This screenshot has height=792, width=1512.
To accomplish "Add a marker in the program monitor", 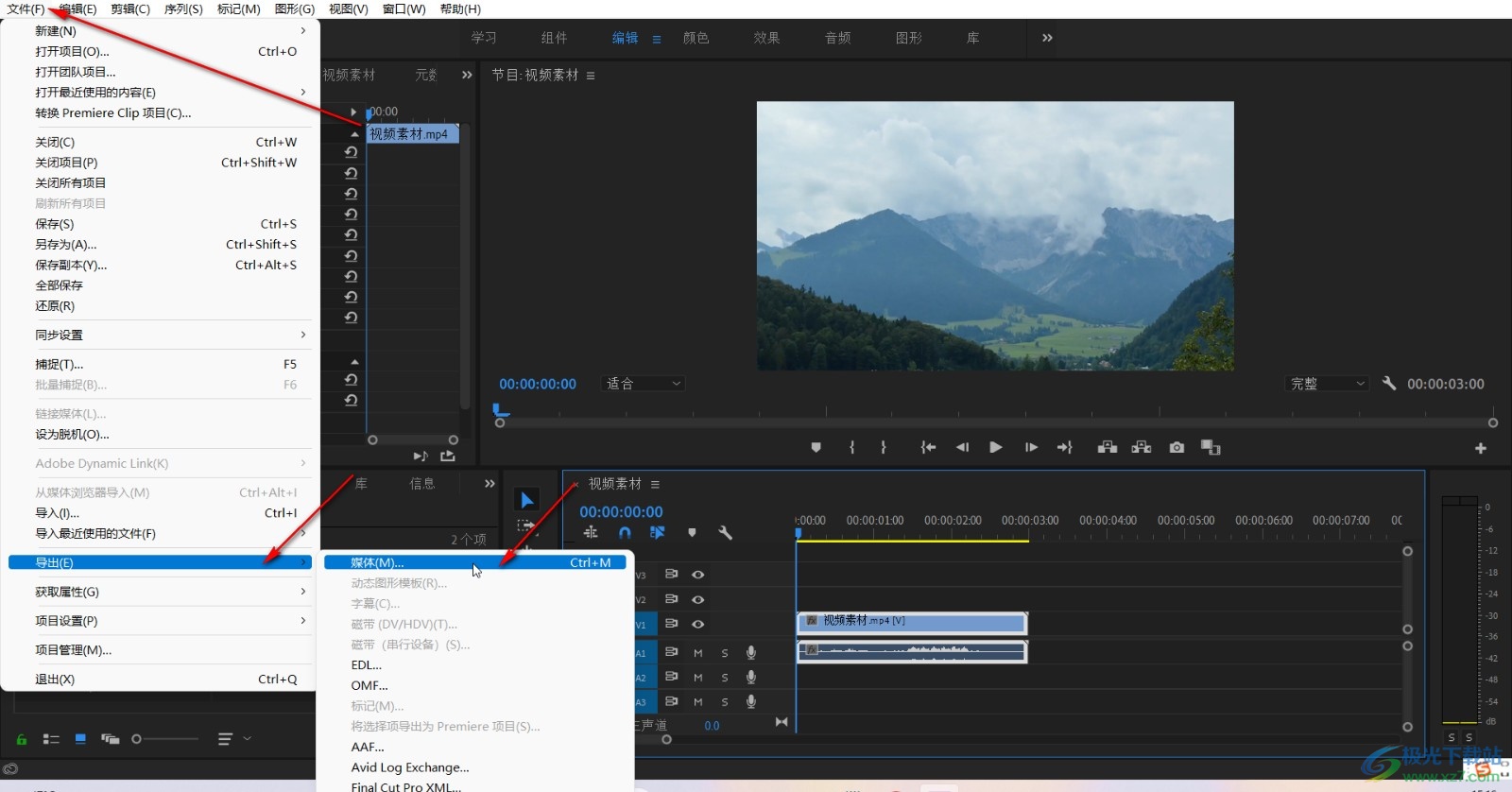I will (816, 447).
